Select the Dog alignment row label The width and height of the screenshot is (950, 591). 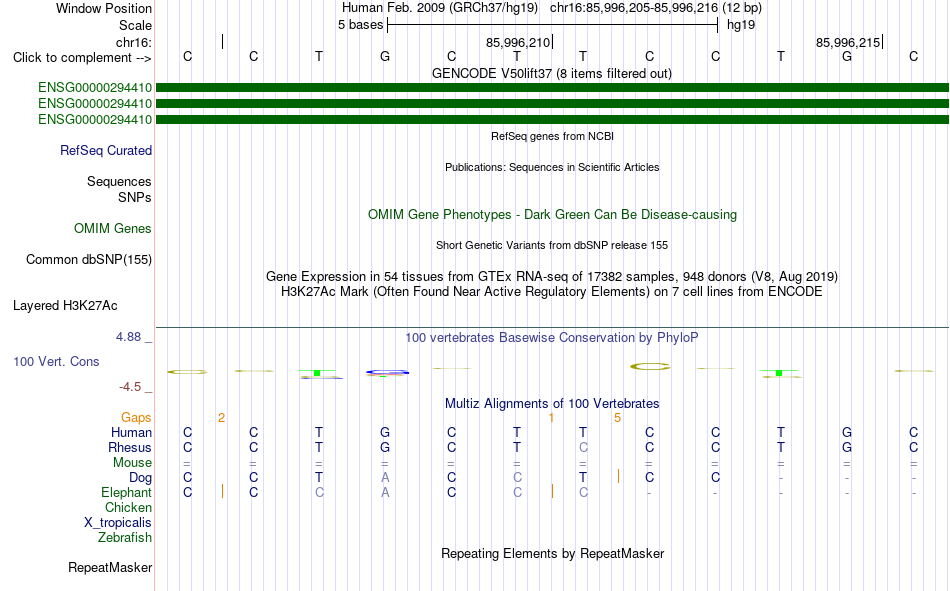(x=141, y=478)
